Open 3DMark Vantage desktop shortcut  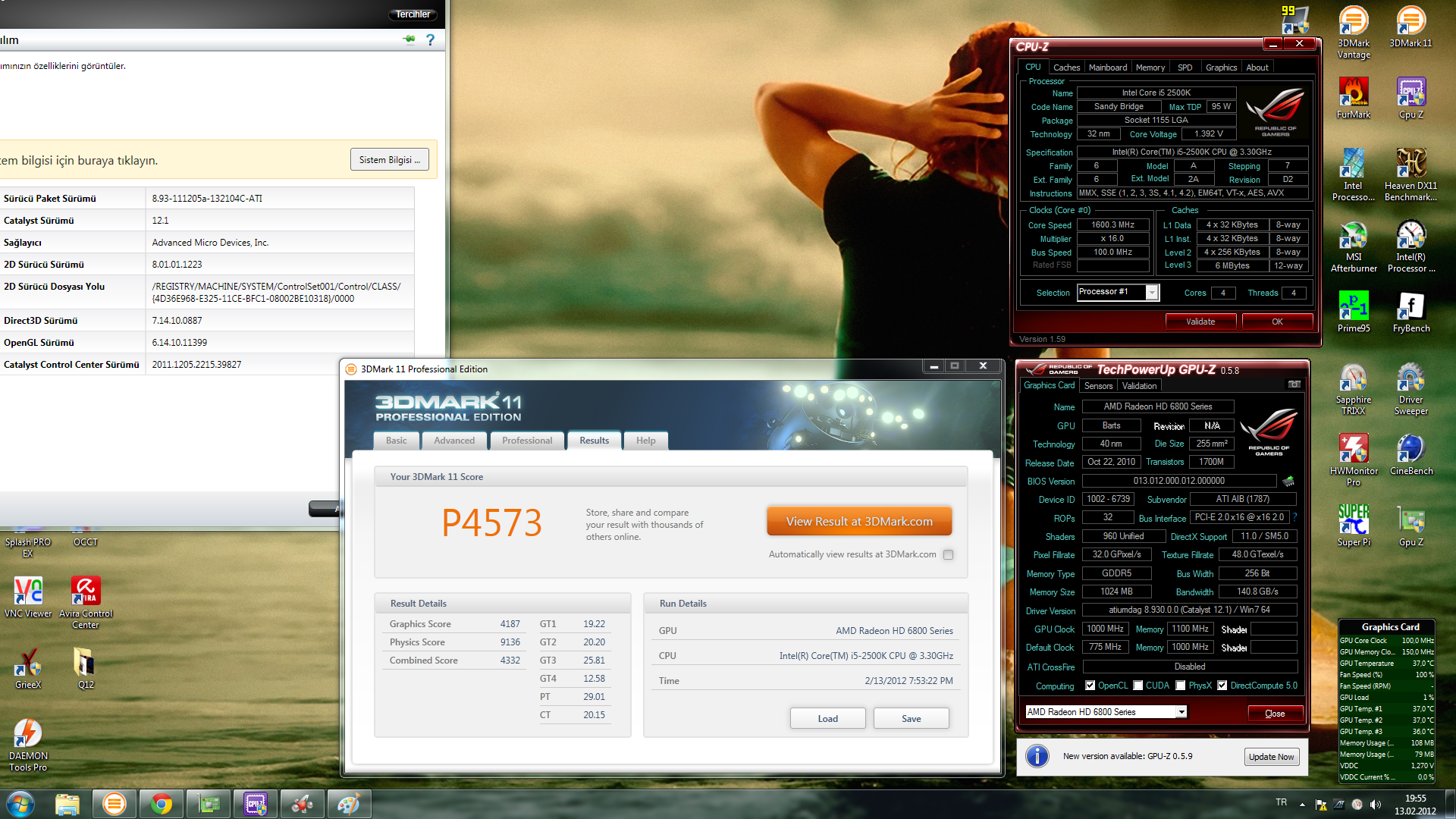[x=1354, y=33]
